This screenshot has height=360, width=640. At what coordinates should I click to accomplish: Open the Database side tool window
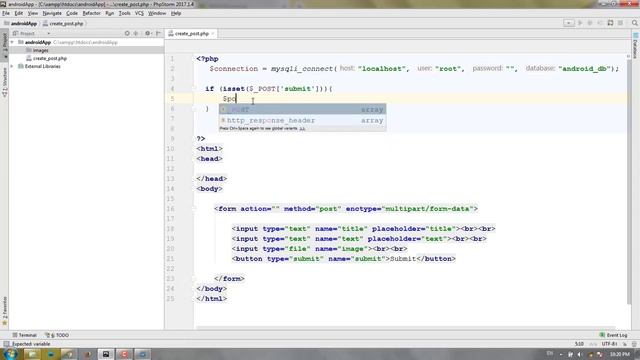coord(636,47)
